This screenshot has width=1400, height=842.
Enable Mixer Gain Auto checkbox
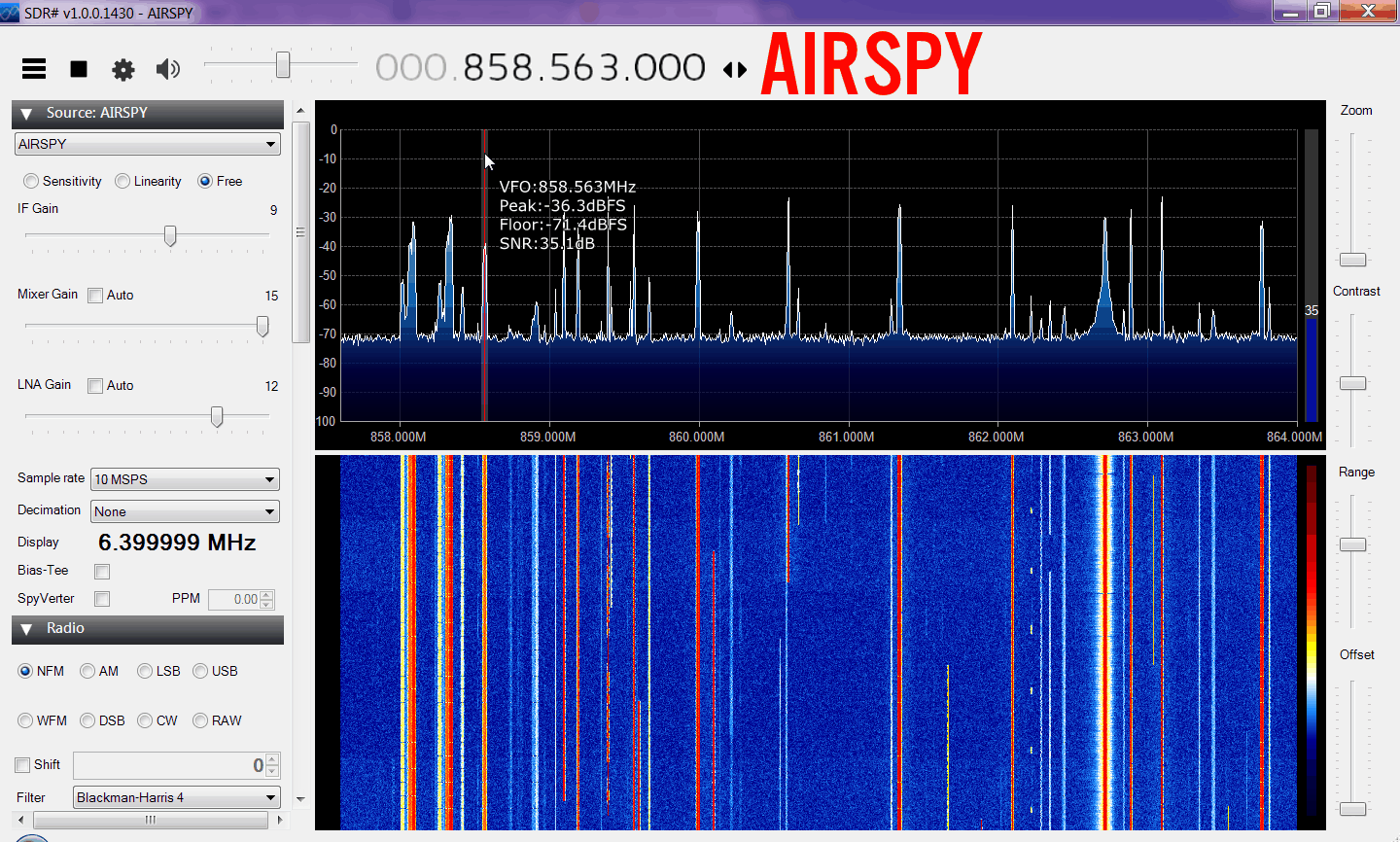point(95,296)
